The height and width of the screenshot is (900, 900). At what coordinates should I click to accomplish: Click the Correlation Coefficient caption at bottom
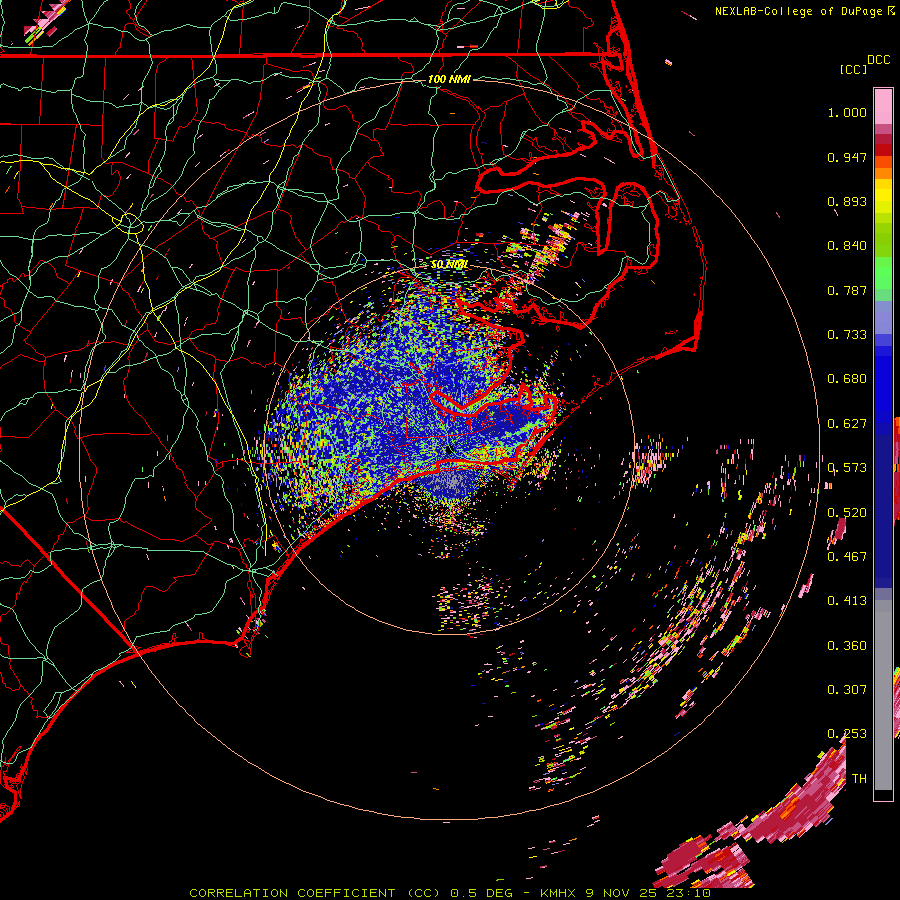[449, 893]
